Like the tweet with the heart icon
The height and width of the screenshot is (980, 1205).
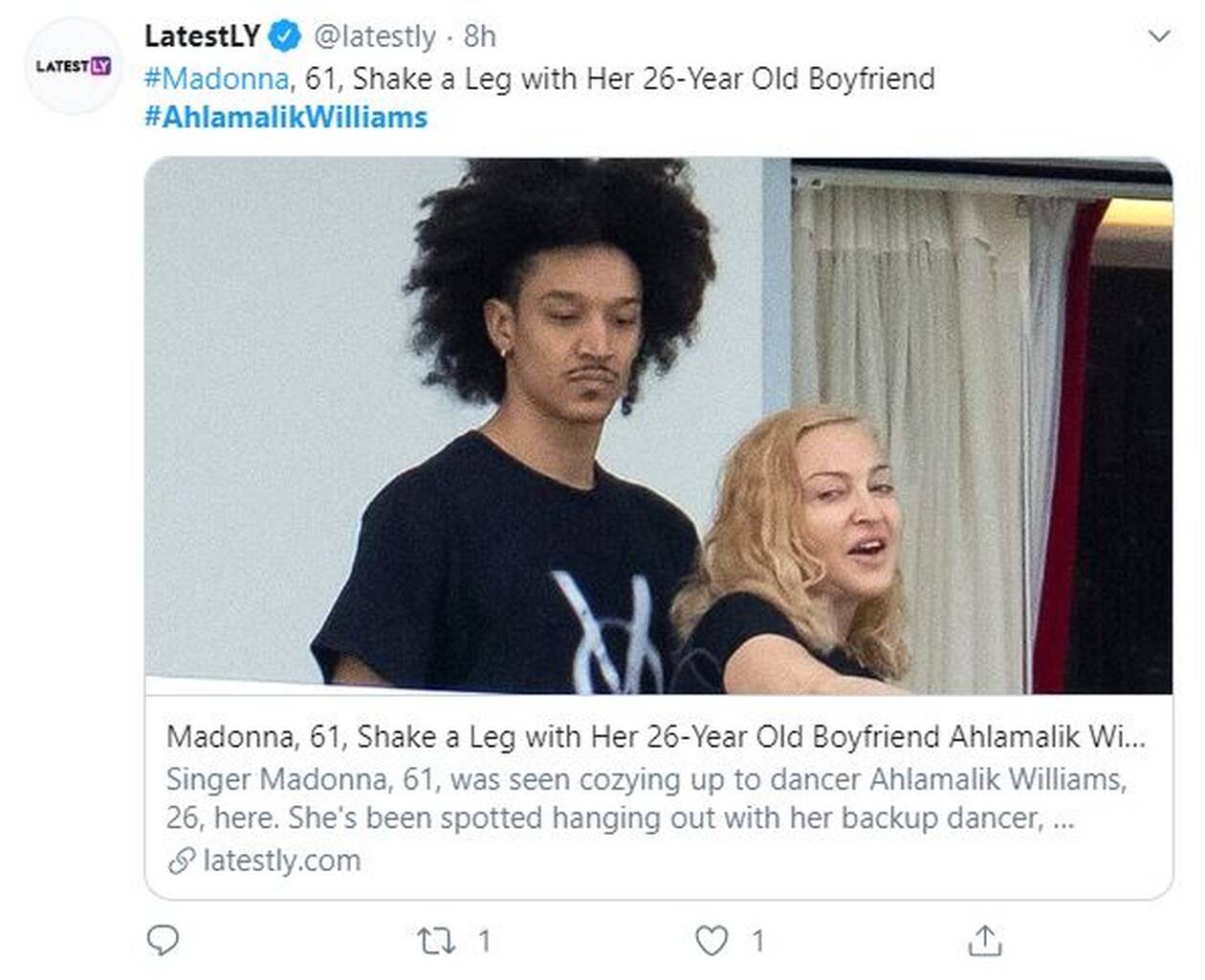[711, 942]
